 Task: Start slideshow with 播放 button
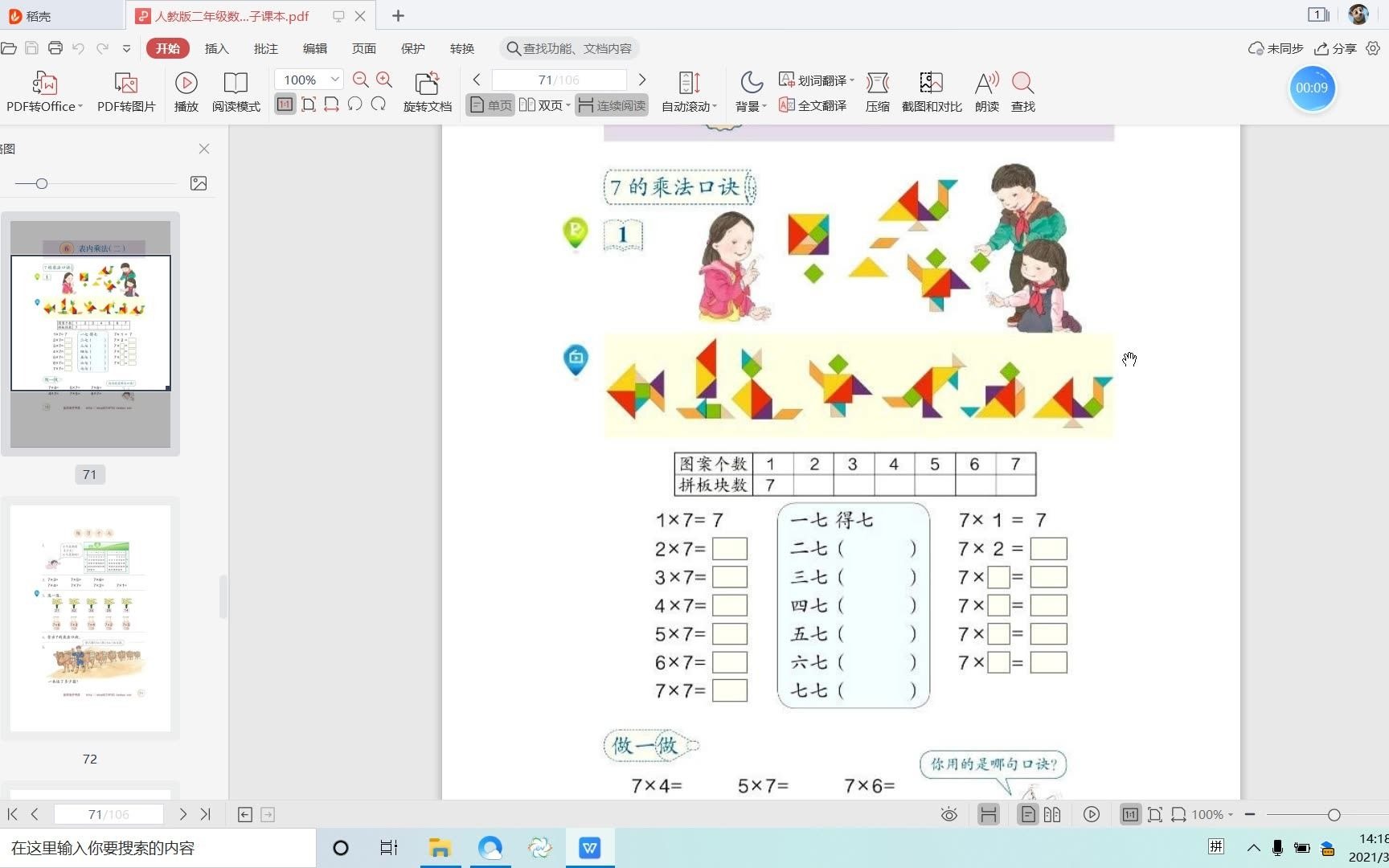tap(186, 92)
